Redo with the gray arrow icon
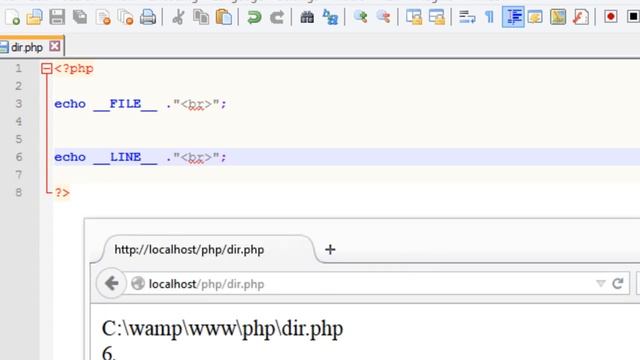Screen dimensions: 640x360 coord(277,17)
